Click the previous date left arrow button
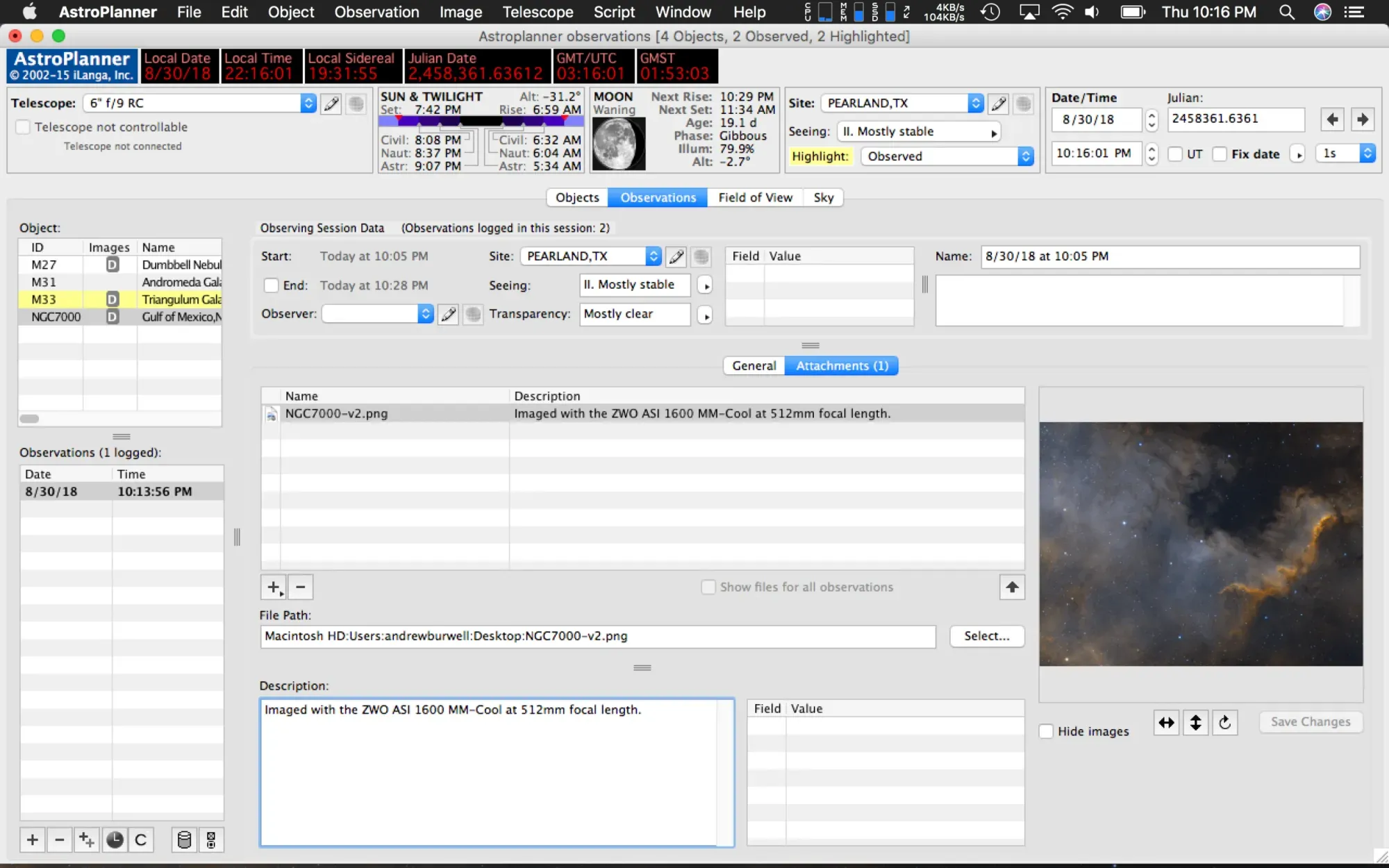 (x=1332, y=119)
